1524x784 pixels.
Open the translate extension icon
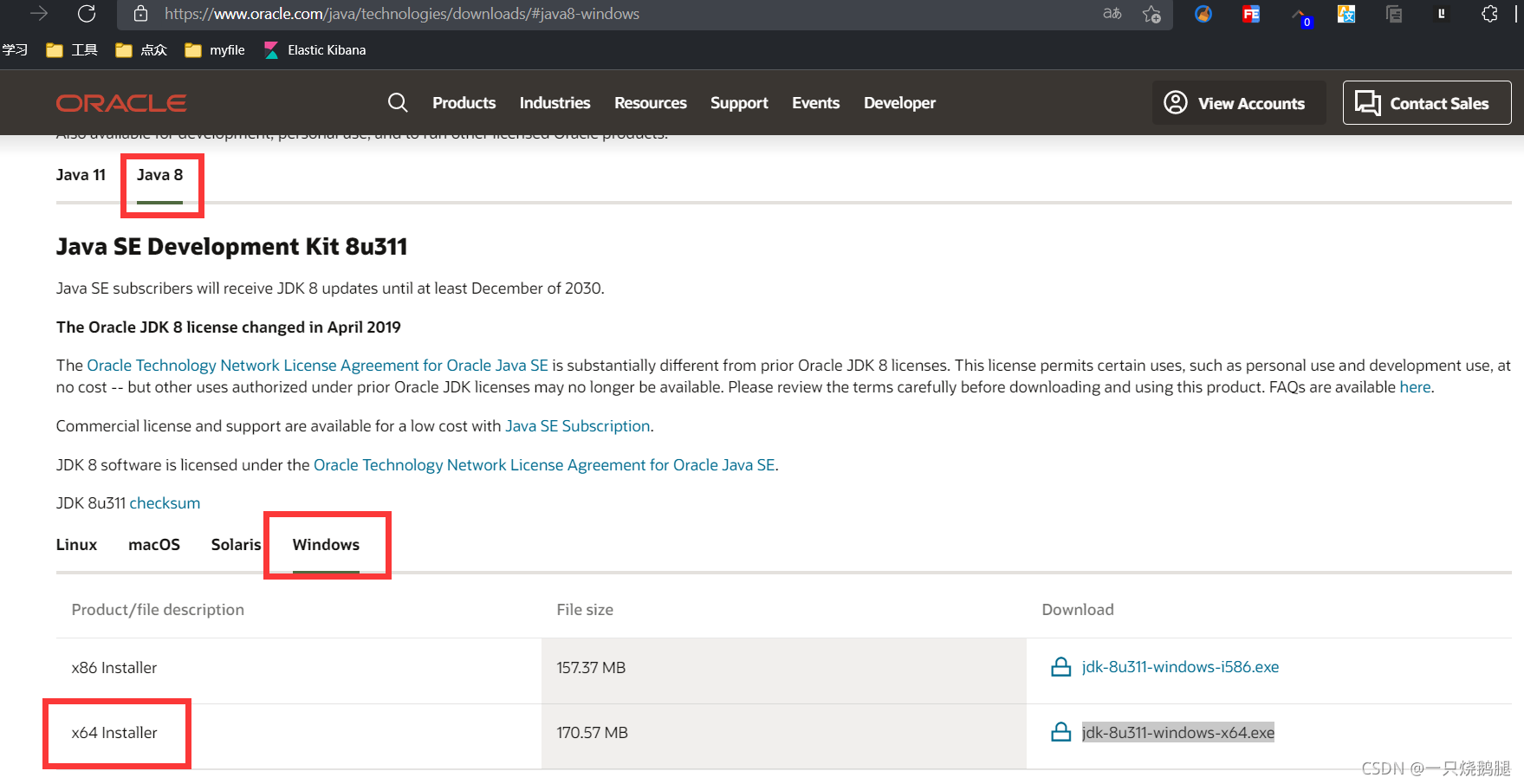[x=1346, y=14]
